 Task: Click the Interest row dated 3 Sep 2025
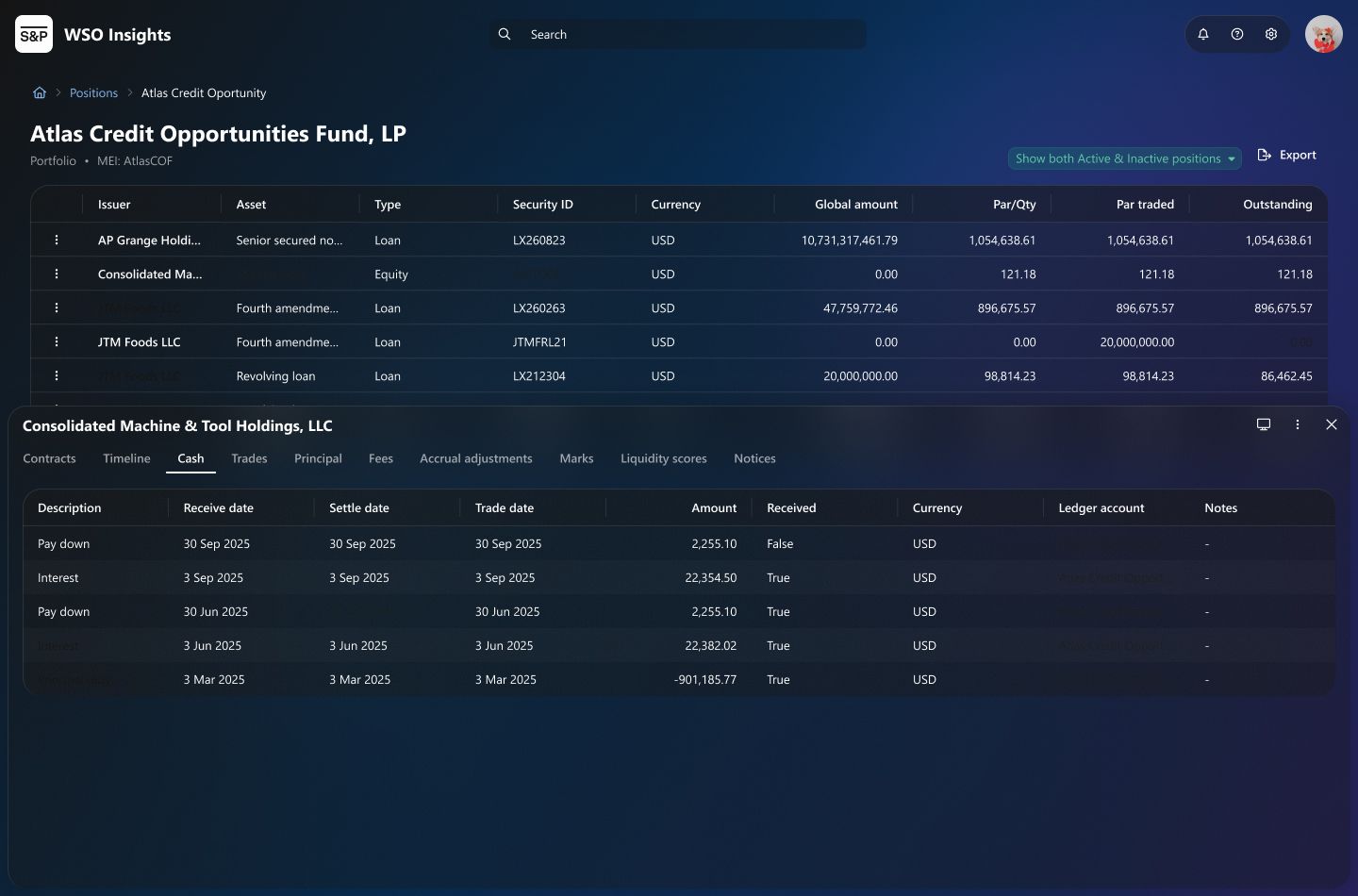coord(679,577)
